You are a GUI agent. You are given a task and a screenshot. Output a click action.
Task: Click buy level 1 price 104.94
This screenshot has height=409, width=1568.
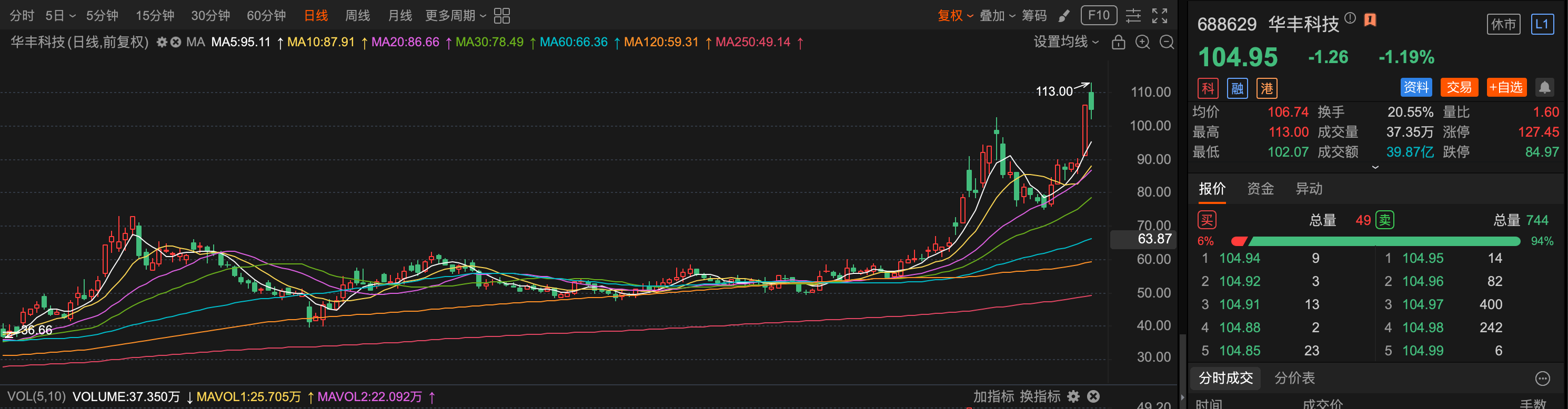[x=1239, y=258]
